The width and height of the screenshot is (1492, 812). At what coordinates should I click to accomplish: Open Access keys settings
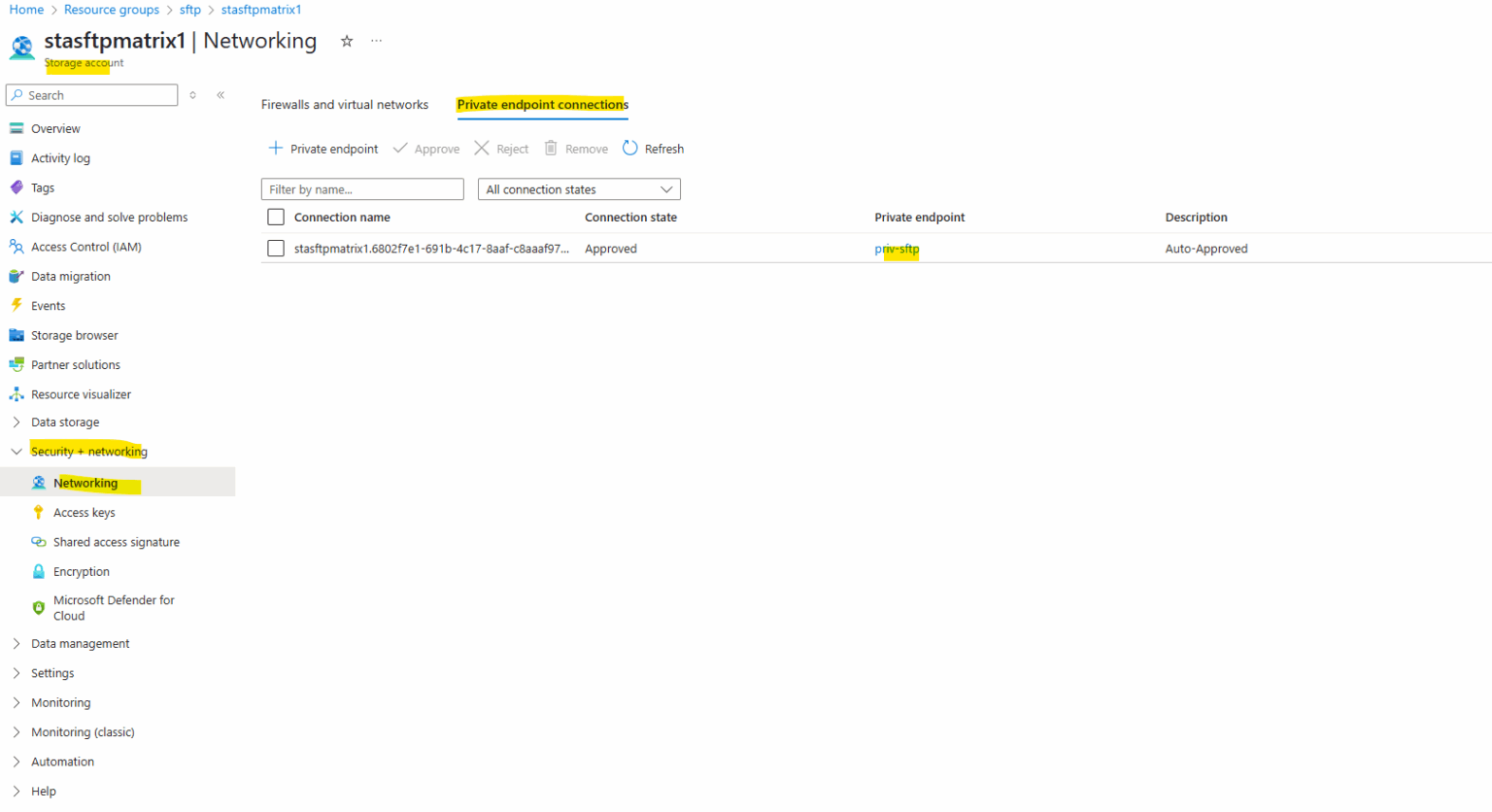coord(86,512)
